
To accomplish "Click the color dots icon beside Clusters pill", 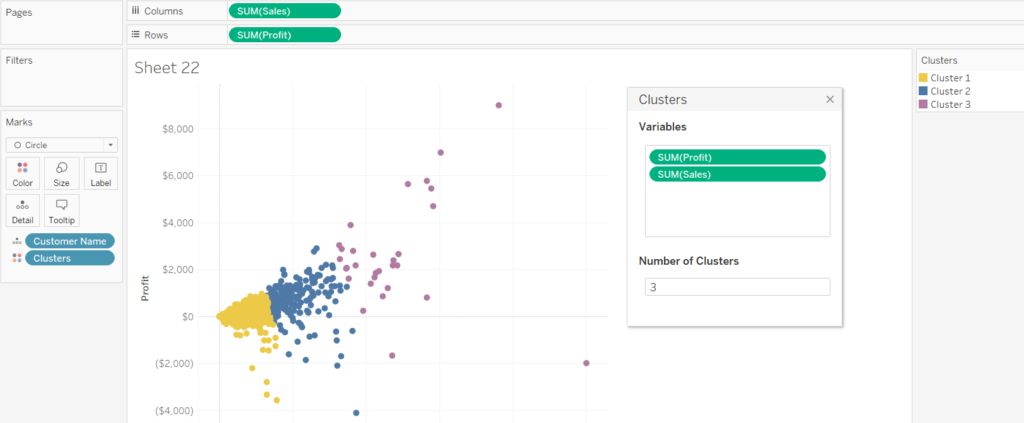I will coord(16,258).
